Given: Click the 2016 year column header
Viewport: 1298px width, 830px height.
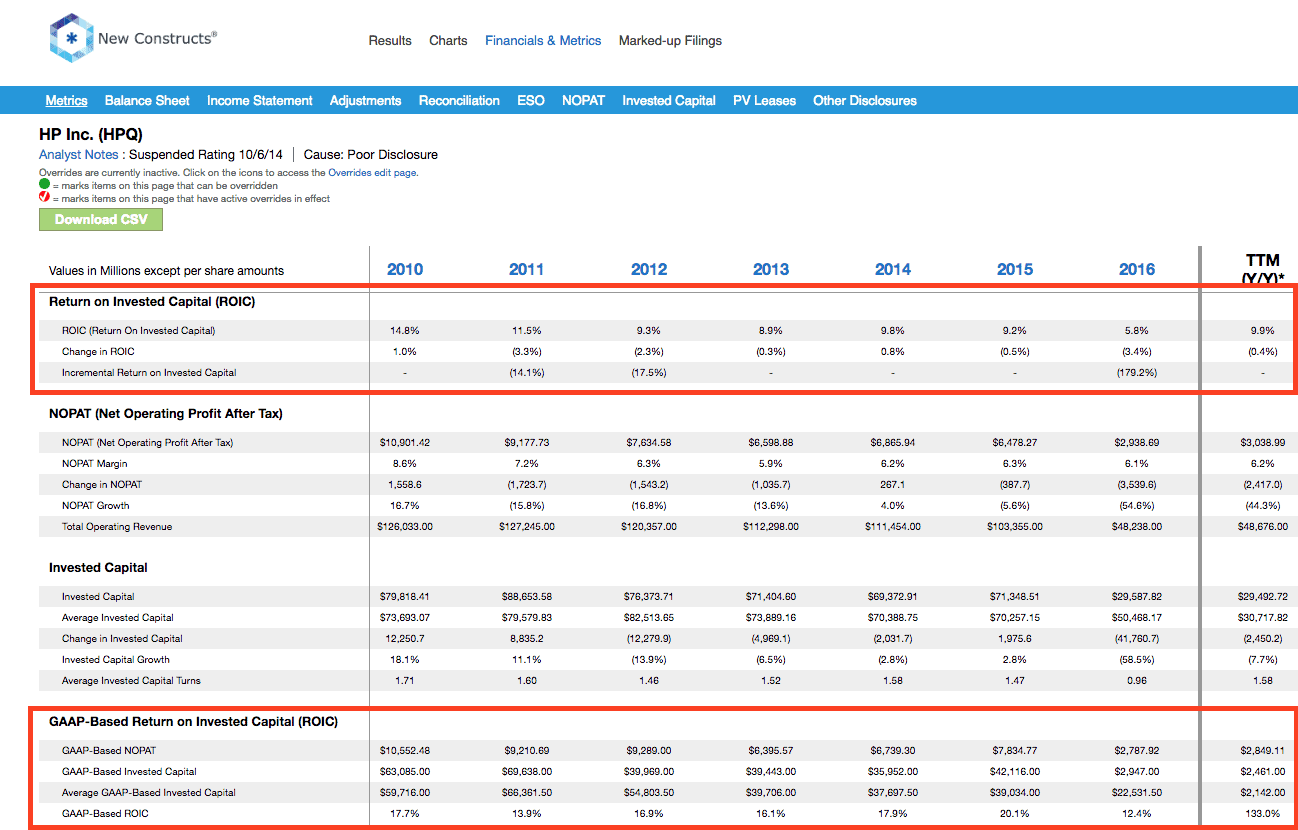Looking at the screenshot, I should [x=1137, y=269].
